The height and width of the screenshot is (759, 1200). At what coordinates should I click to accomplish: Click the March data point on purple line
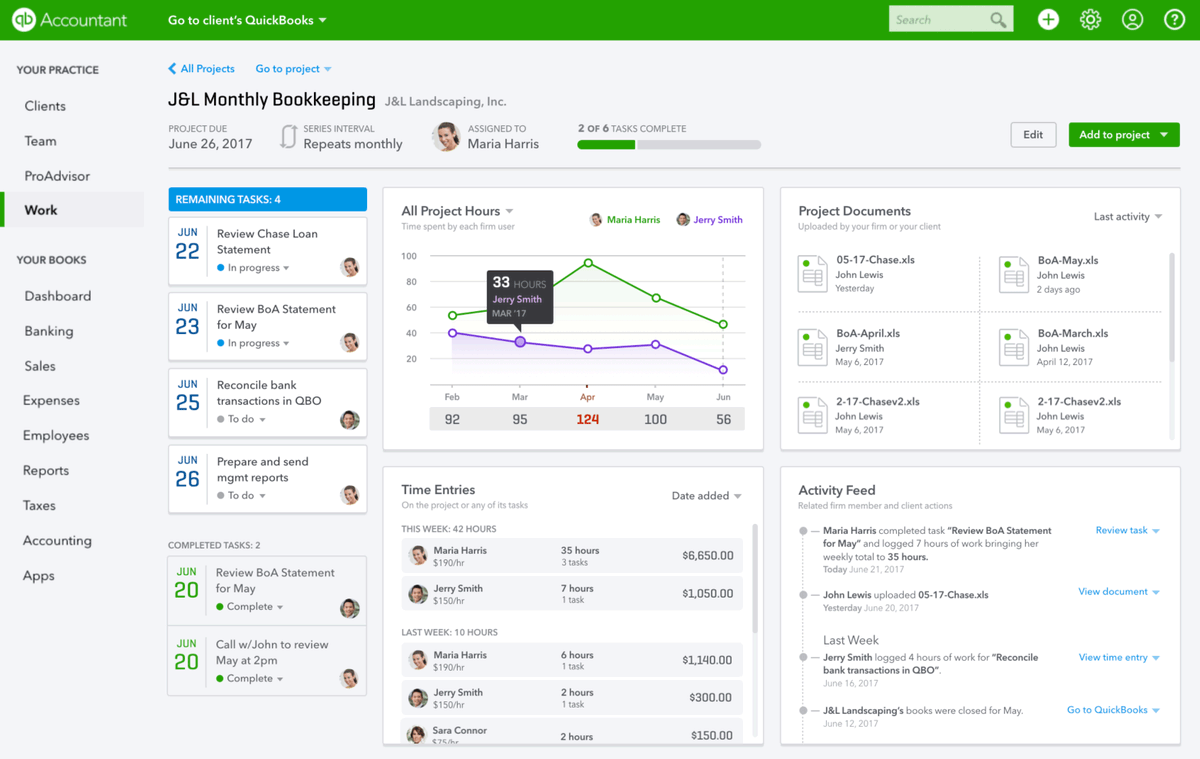pyautogui.click(x=520, y=342)
